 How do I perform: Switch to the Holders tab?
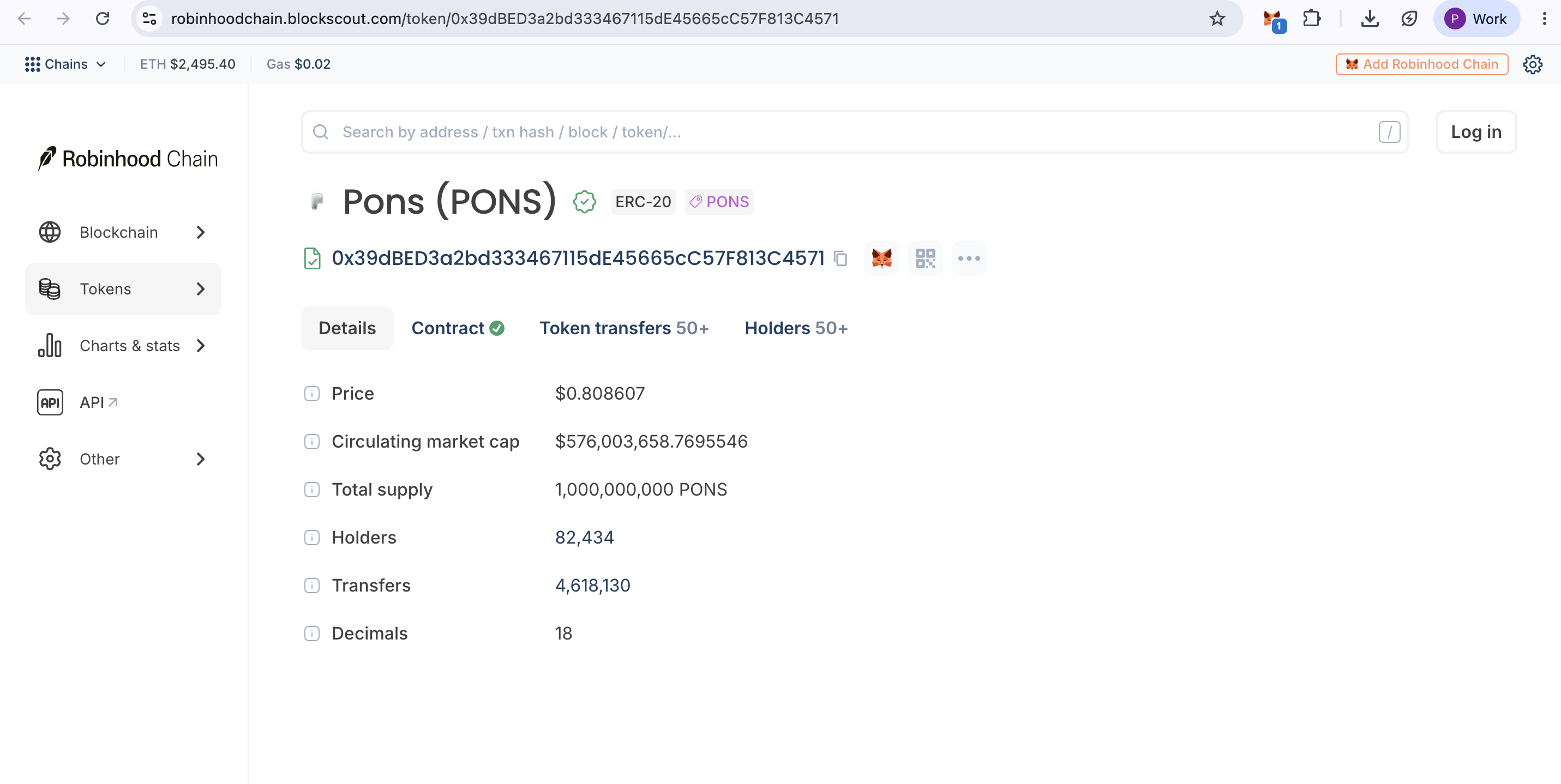(x=796, y=328)
